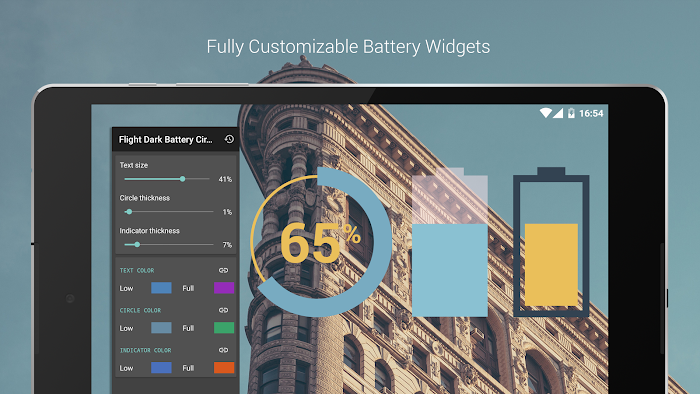Open the Indicator Color Low blue swatch

(161, 368)
